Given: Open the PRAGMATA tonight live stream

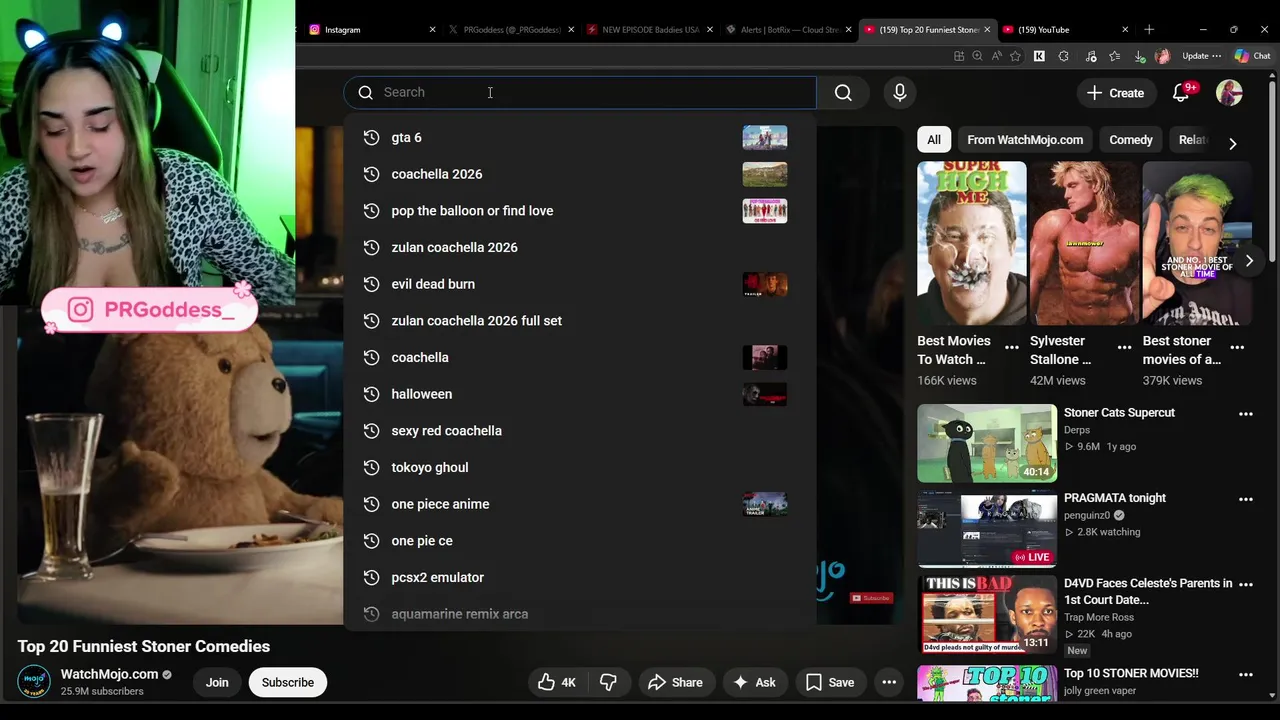Looking at the screenshot, I should pyautogui.click(x=987, y=529).
